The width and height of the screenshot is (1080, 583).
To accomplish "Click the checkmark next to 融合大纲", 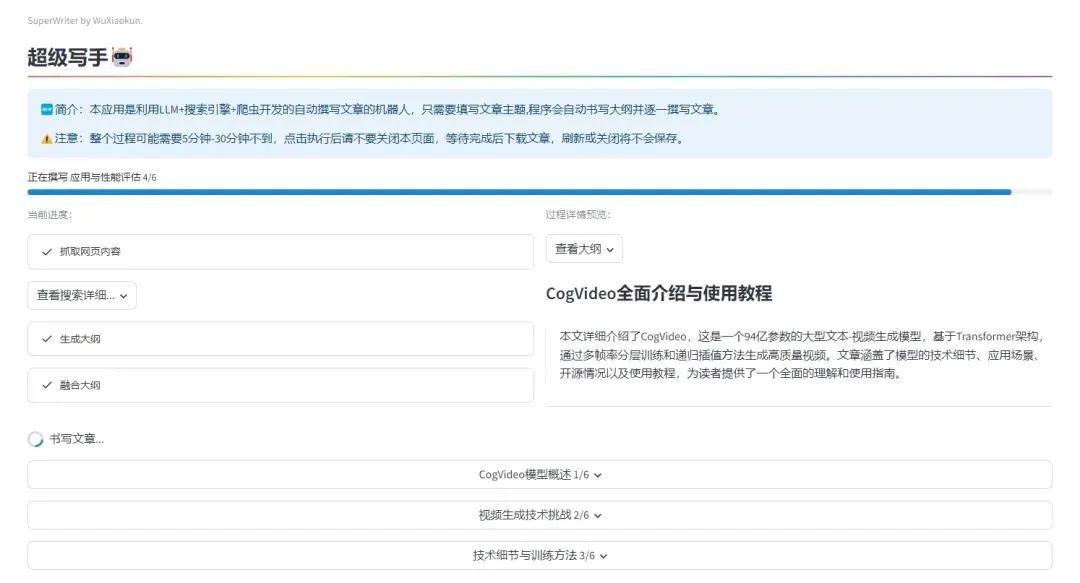I will coord(47,385).
